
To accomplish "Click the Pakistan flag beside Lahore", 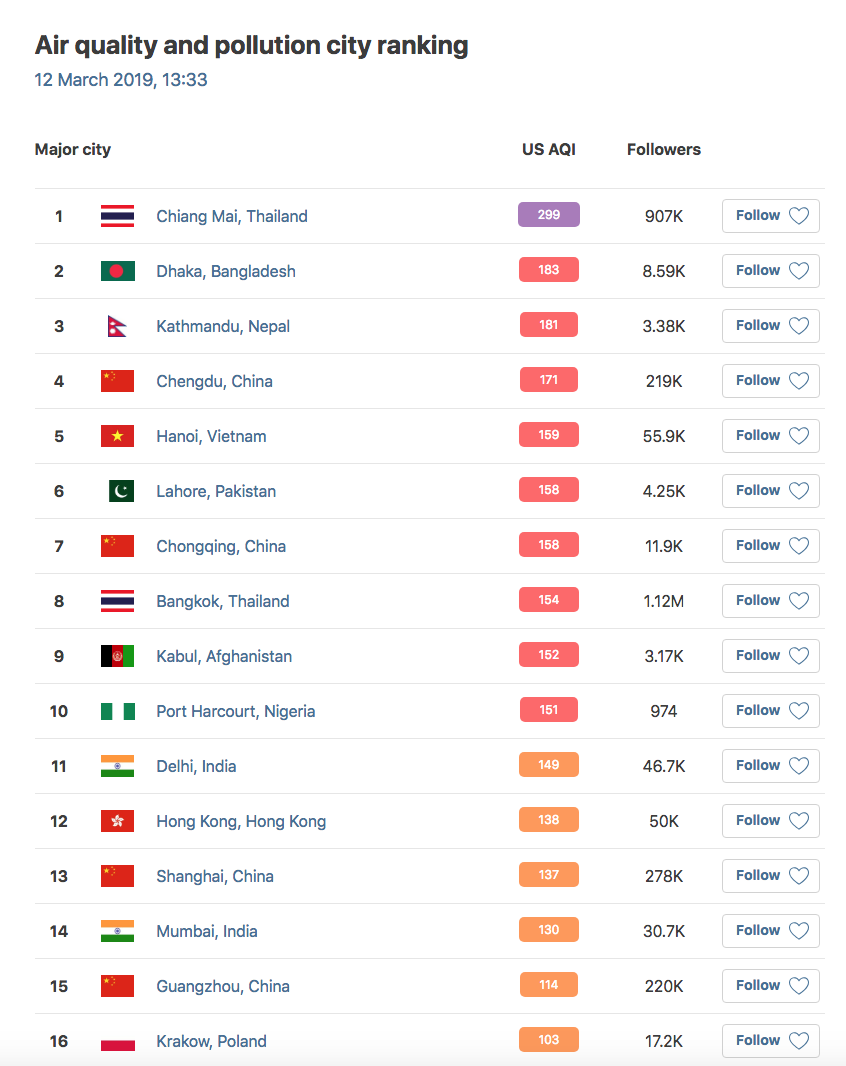I will point(121,491).
